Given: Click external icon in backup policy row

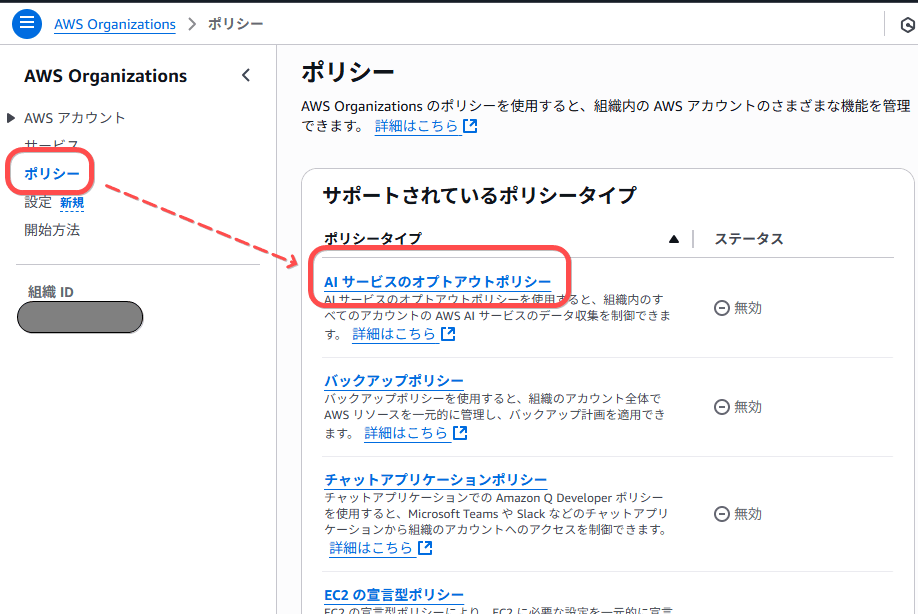Looking at the screenshot, I should [x=460, y=433].
